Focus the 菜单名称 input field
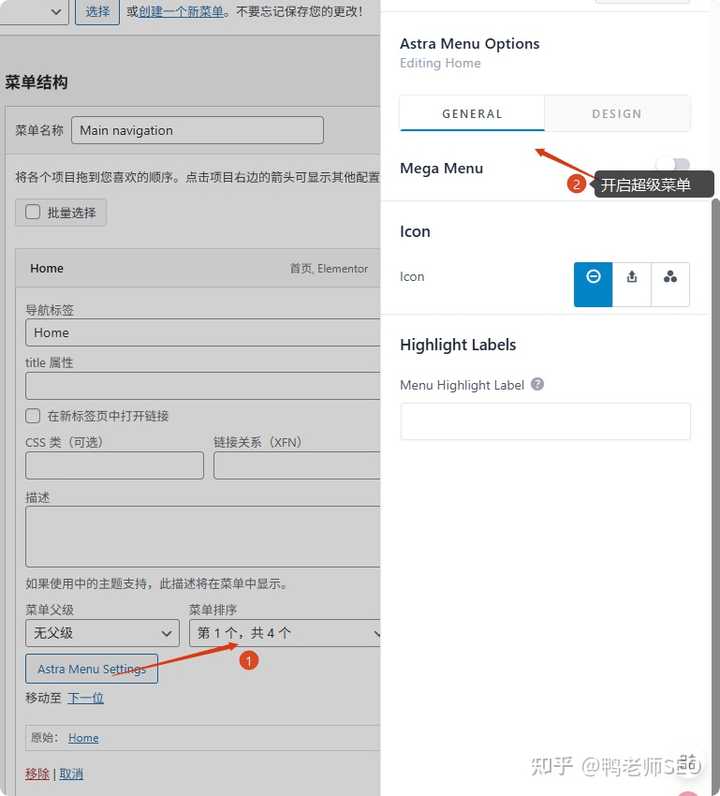This screenshot has height=796, width=720. coord(197,130)
